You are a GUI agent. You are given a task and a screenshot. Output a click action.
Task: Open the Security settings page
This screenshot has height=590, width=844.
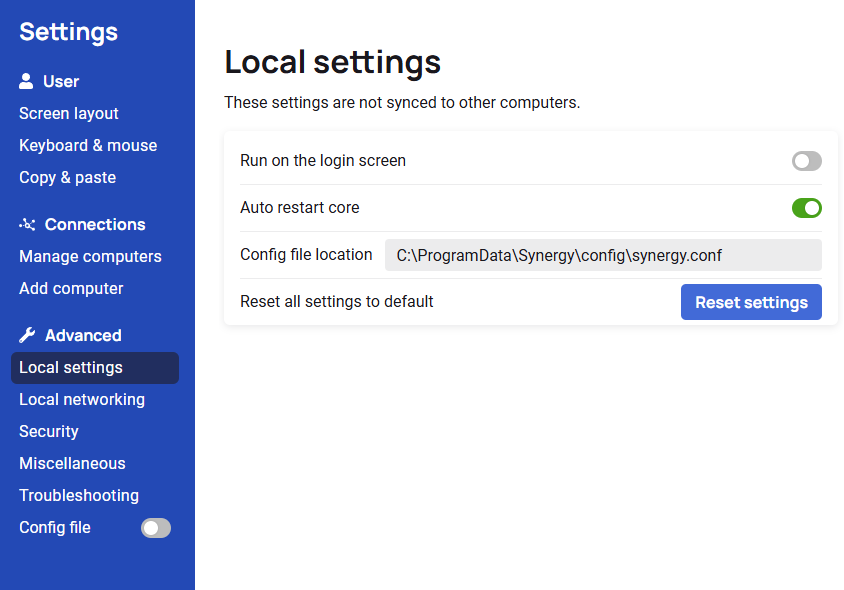pos(48,431)
